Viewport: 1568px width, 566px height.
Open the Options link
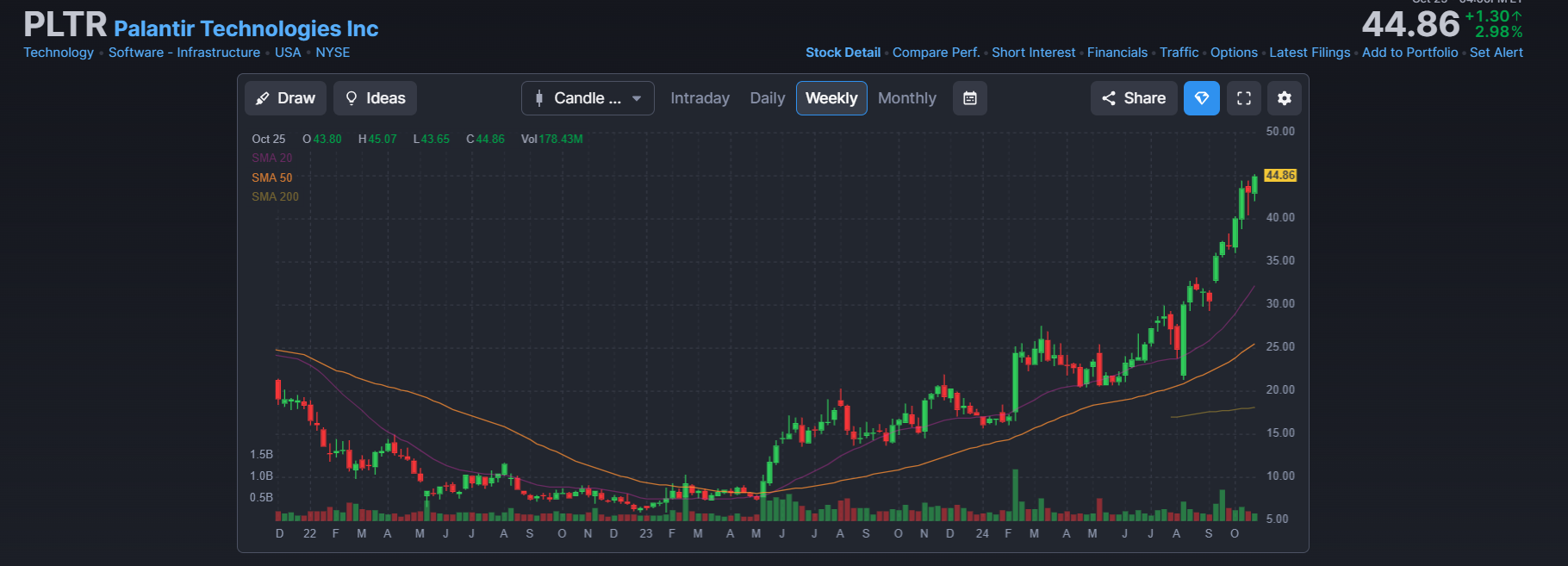[x=1234, y=53]
